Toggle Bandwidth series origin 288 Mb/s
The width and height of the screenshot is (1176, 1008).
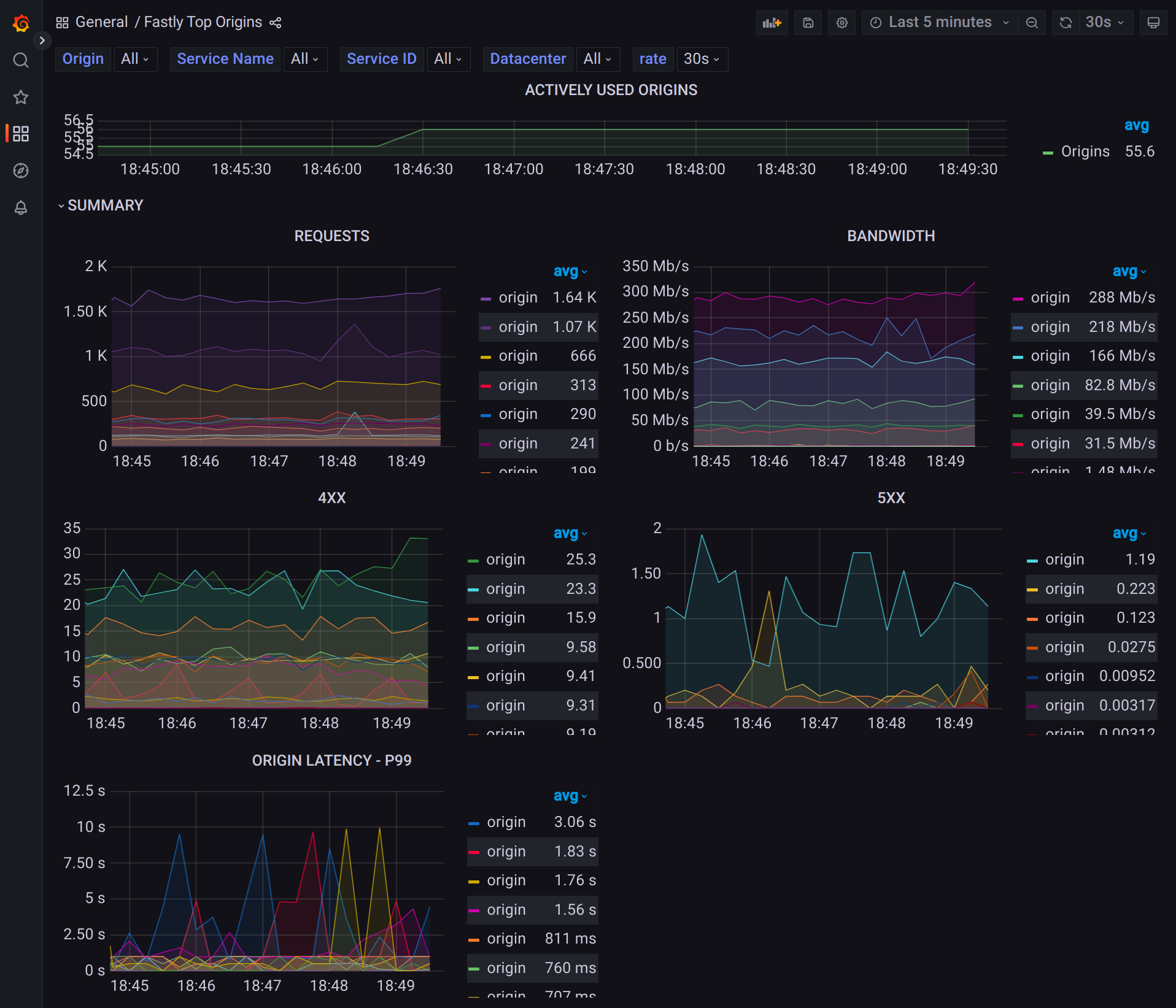(x=1050, y=298)
